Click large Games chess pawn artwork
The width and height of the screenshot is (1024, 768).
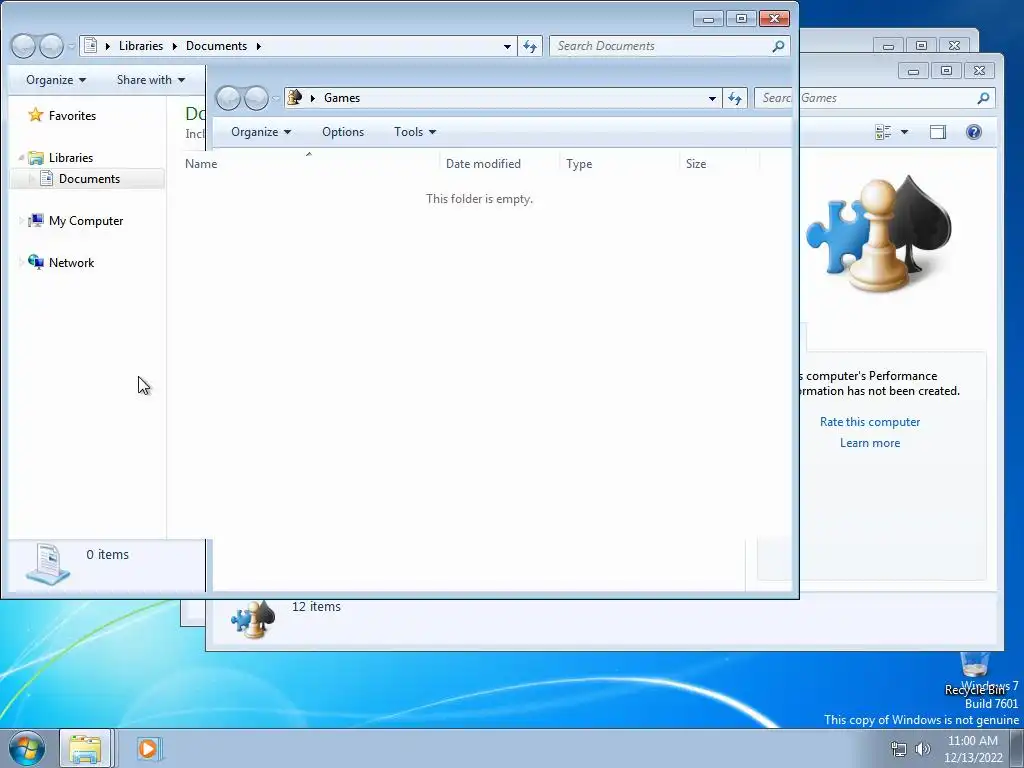[x=879, y=234]
